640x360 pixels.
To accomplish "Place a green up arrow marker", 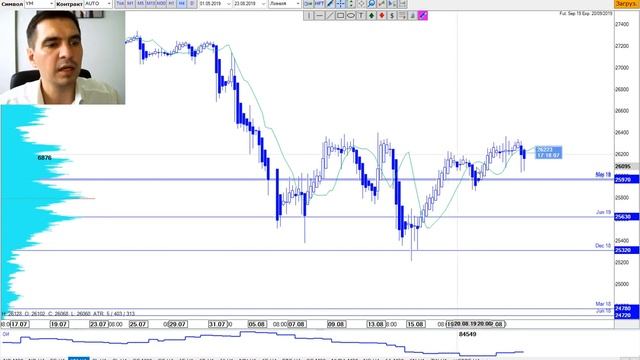I will coord(371,16).
